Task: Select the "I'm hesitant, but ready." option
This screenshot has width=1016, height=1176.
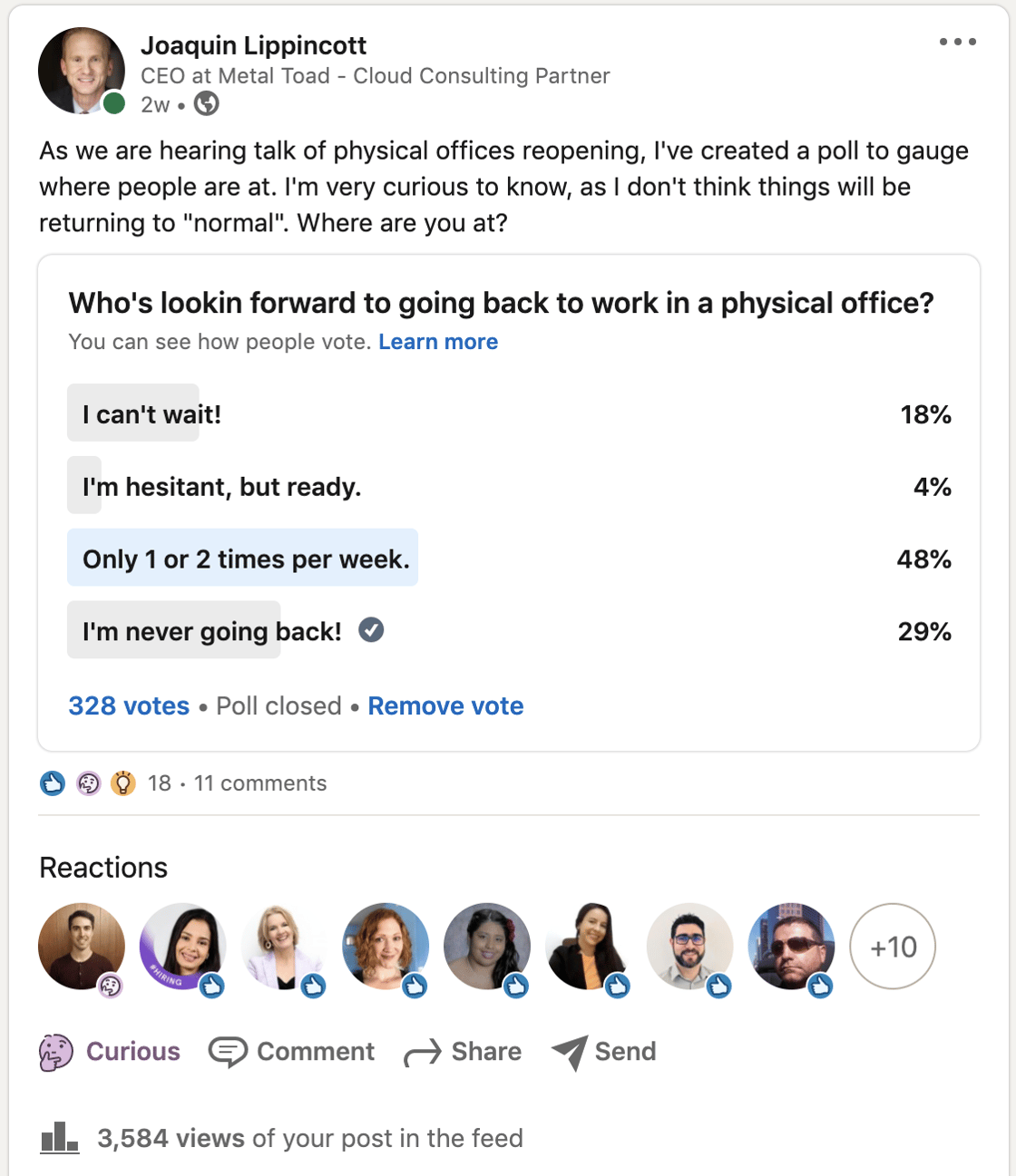Action: click(509, 487)
